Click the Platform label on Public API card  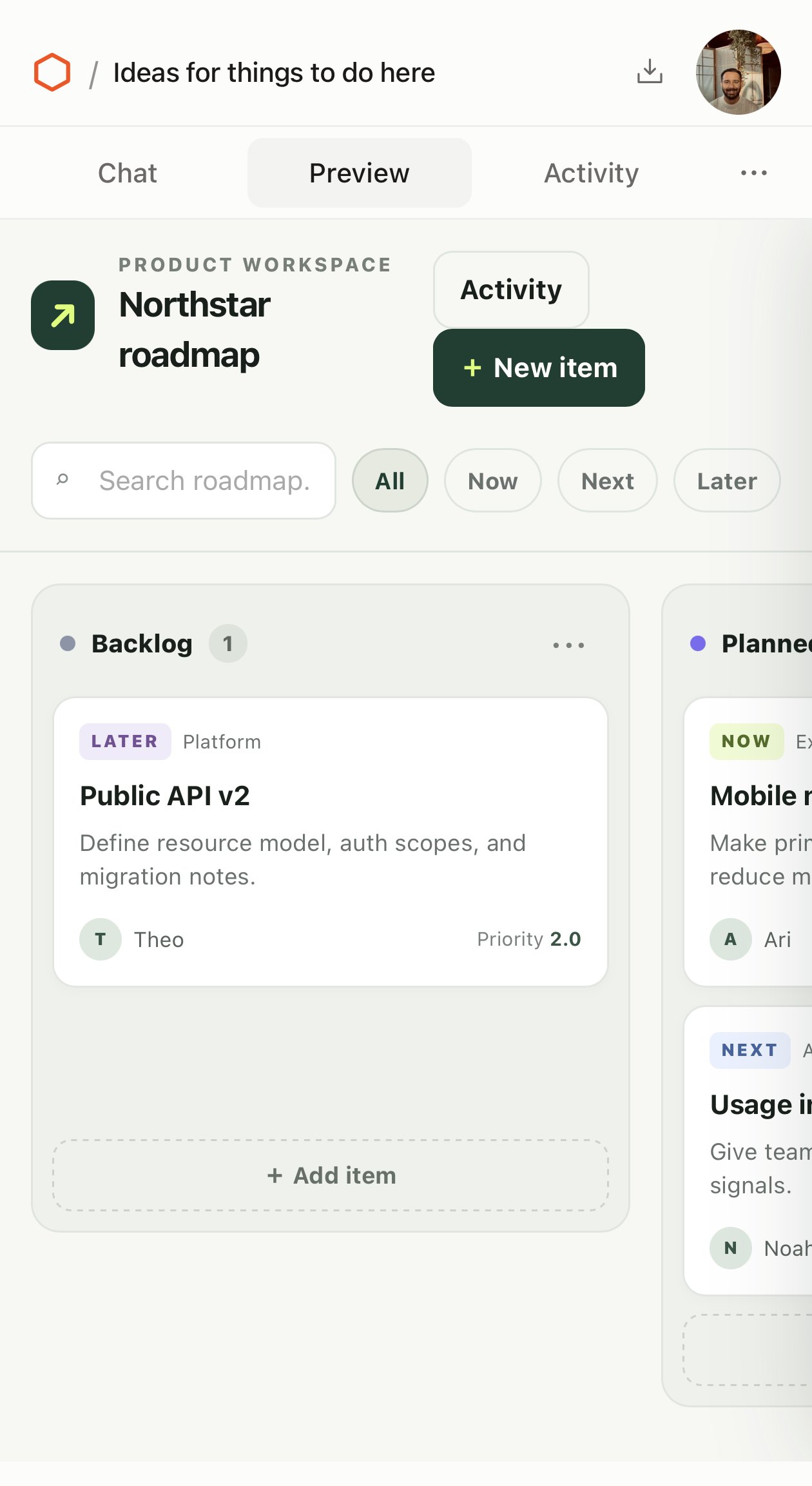(x=222, y=741)
